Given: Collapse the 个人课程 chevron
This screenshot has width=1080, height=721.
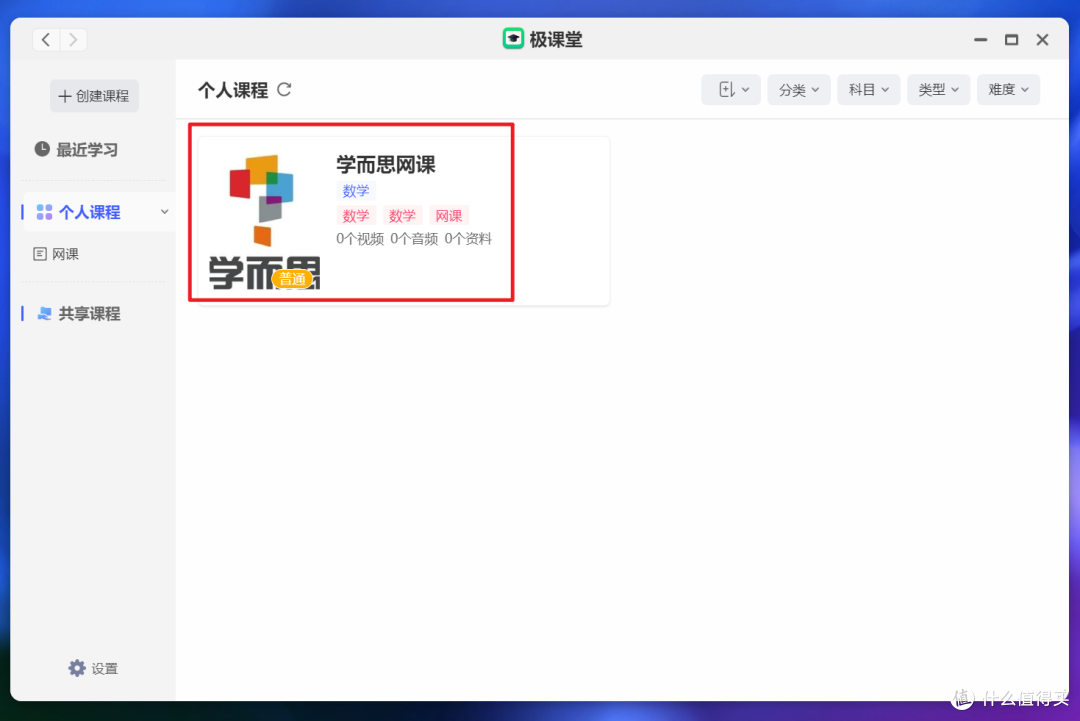Looking at the screenshot, I should pos(164,211).
